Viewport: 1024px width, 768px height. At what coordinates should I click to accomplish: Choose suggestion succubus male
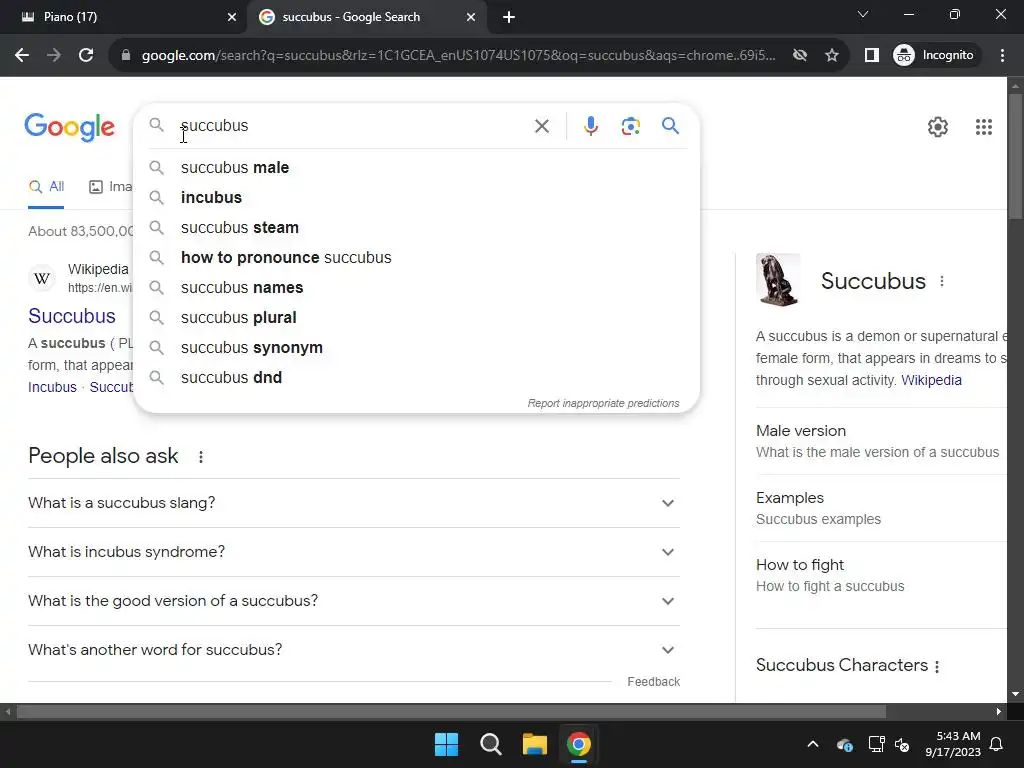point(416,167)
